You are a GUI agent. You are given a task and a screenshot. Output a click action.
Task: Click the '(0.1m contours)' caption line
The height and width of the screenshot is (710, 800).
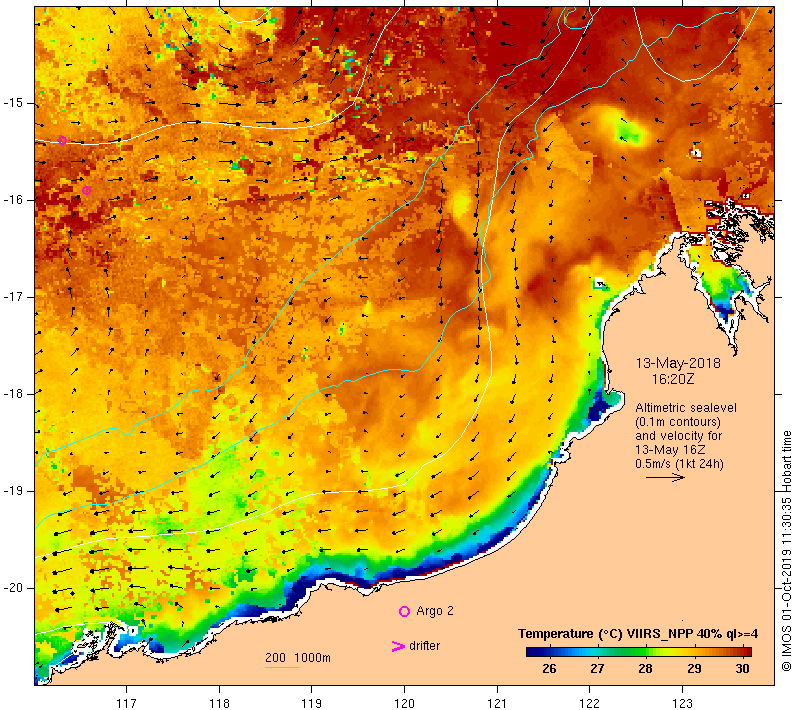point(678,422)
